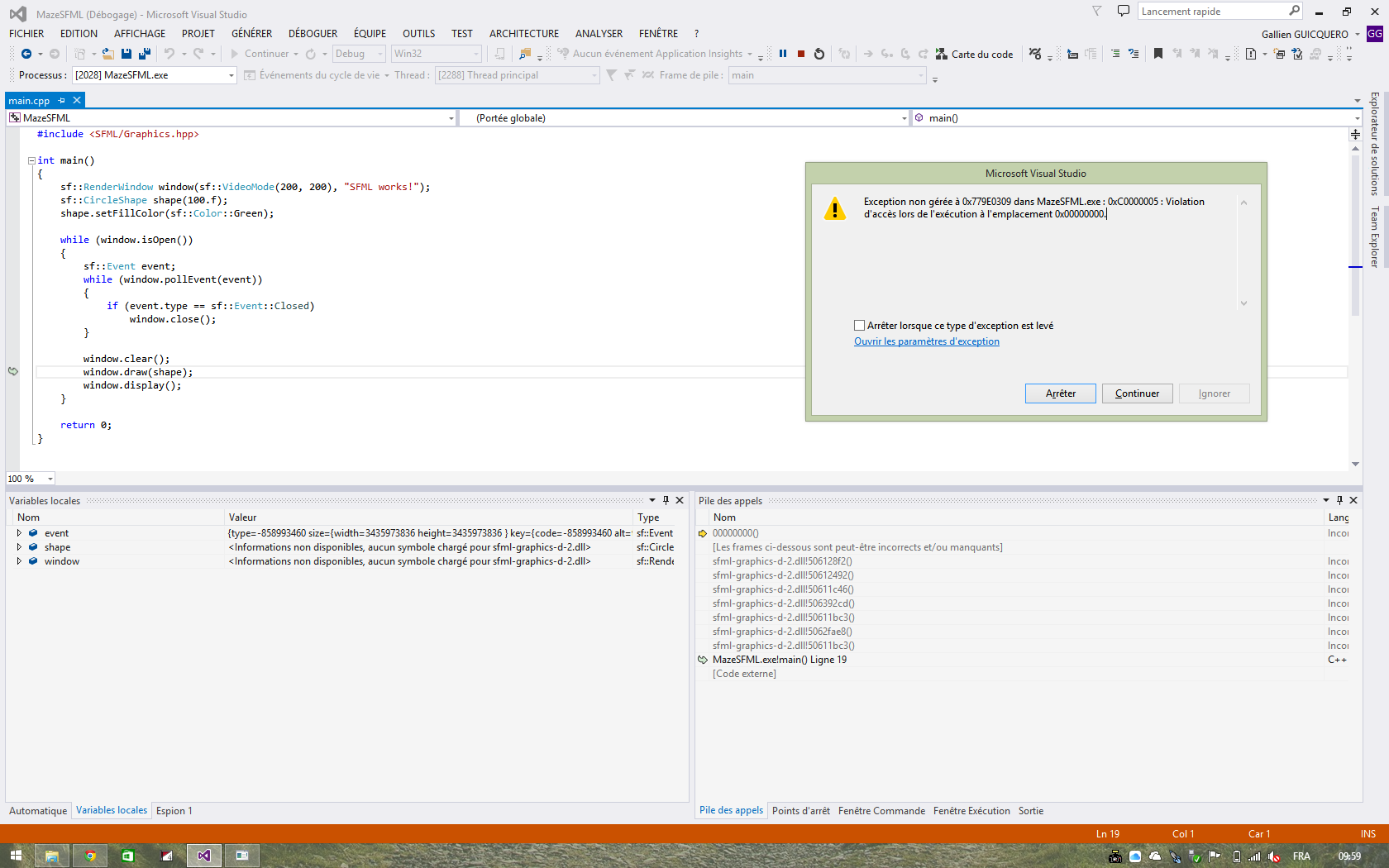This screenshot has width=1389, height=868.
Task: Stop debugging with the red Stop icon
Action: tap(800, 53)
